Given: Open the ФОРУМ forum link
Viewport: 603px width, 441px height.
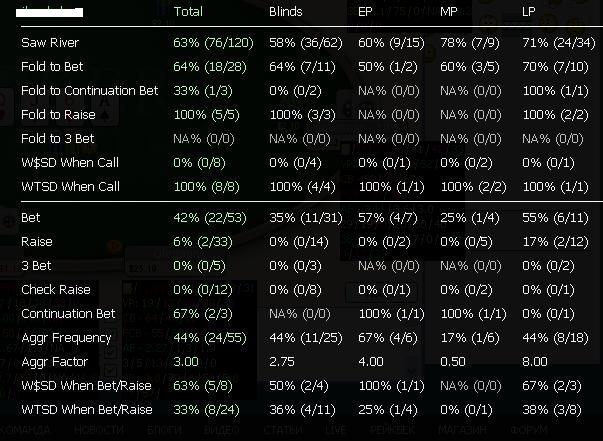Looking at the screenshot, I should point(529,430).
